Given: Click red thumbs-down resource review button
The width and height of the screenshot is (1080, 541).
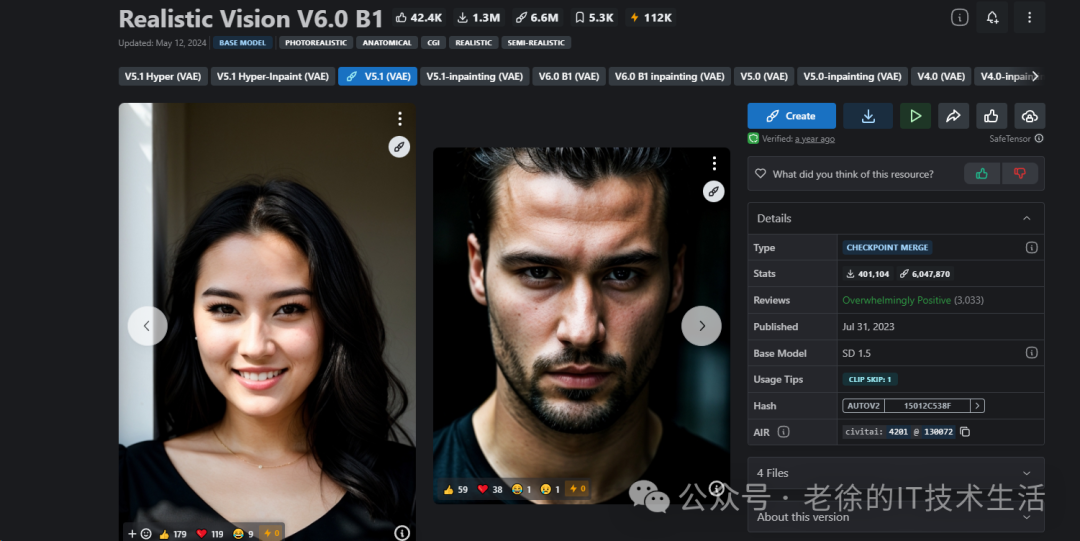Looking at the screenshot, I should pyautogui.click(x=1020, y=174).
